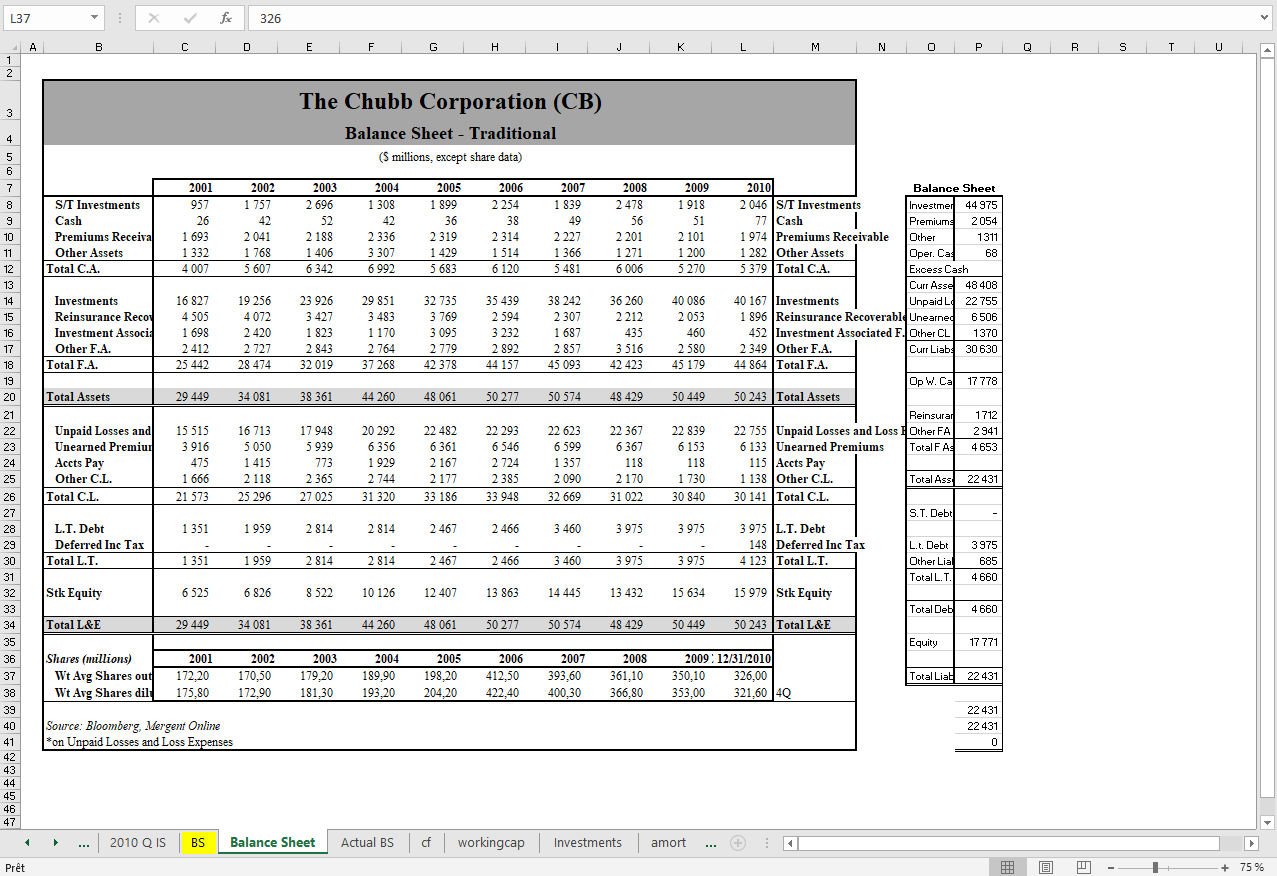This screenshot has height=876, width=1277.
Task: Click the 2007 column year header
Action: coord(573,187)
